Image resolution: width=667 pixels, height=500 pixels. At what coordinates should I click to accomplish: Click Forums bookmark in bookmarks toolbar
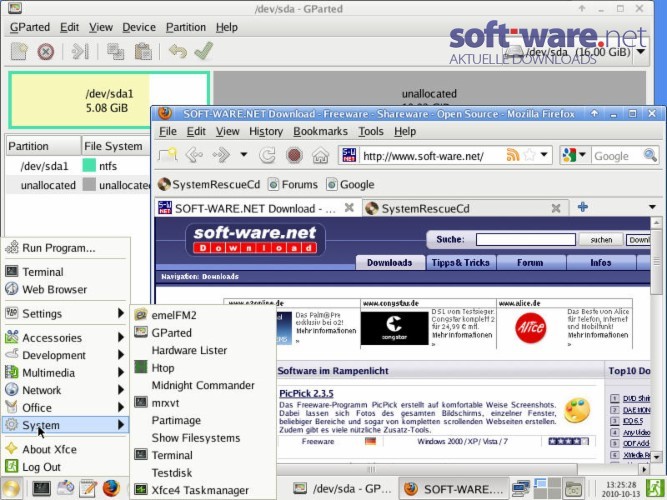[293, 184]
